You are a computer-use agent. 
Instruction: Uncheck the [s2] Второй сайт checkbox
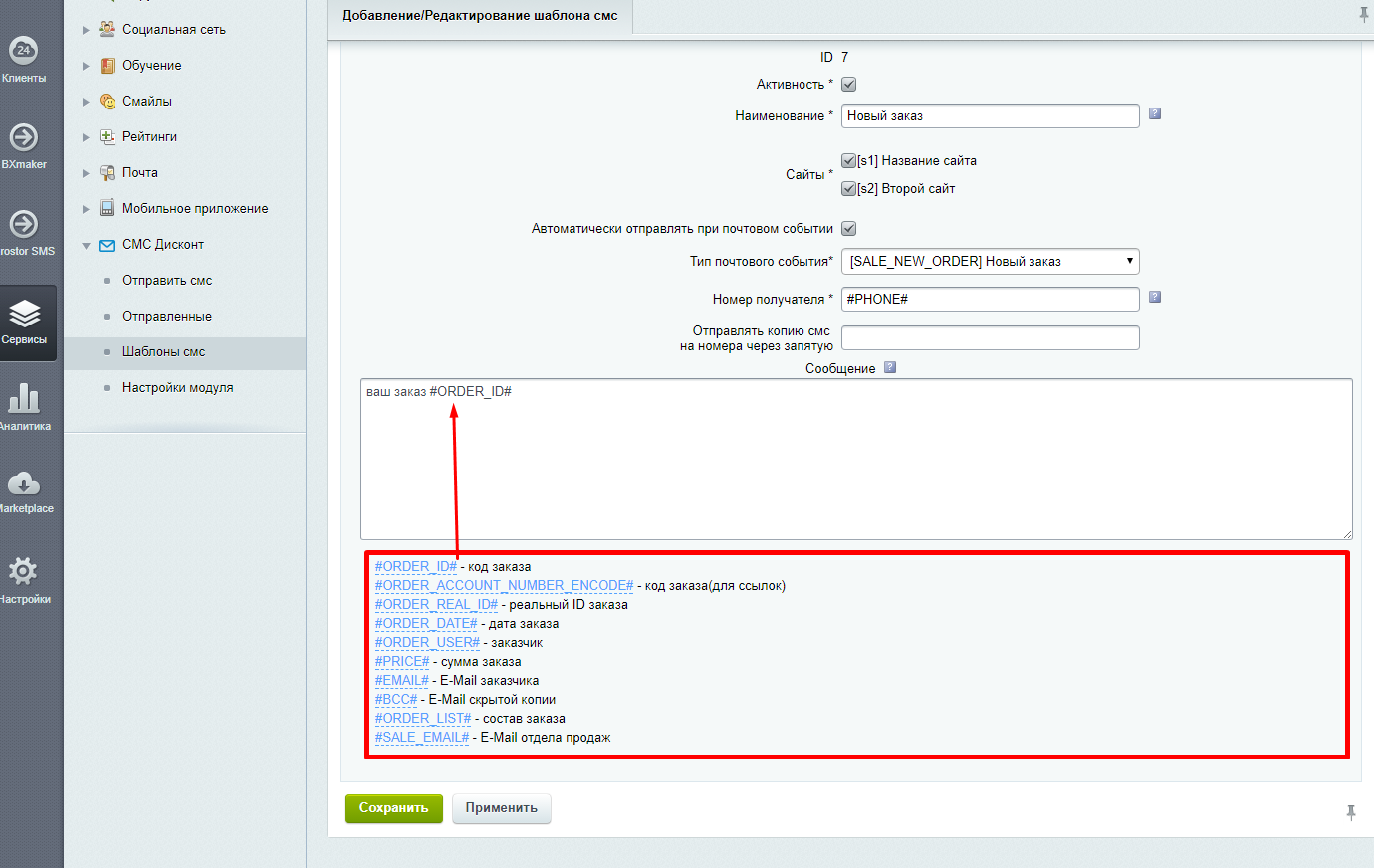[x=849, y=188]
